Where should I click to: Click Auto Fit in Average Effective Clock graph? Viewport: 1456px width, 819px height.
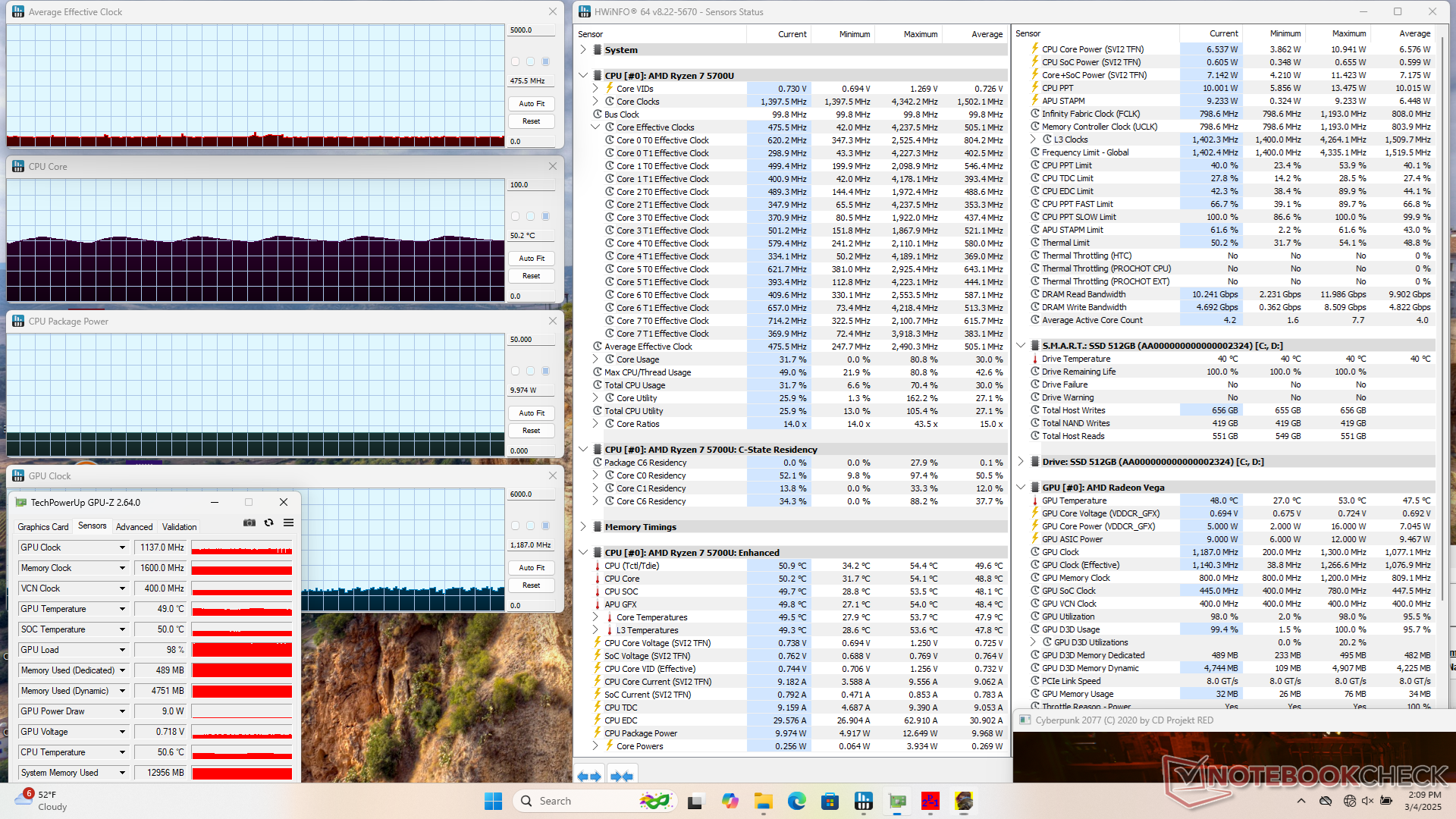[x=532, y=103]
